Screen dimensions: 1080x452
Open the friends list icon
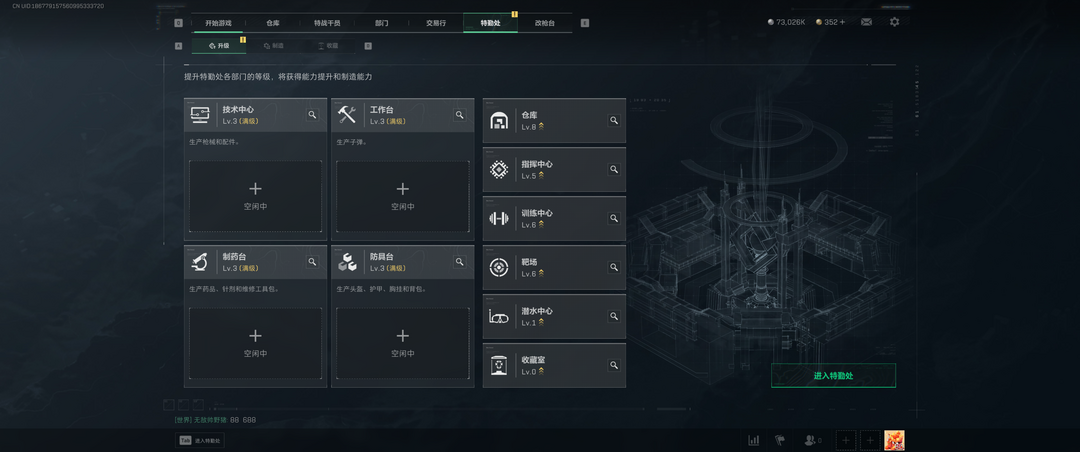pos(813,440)
